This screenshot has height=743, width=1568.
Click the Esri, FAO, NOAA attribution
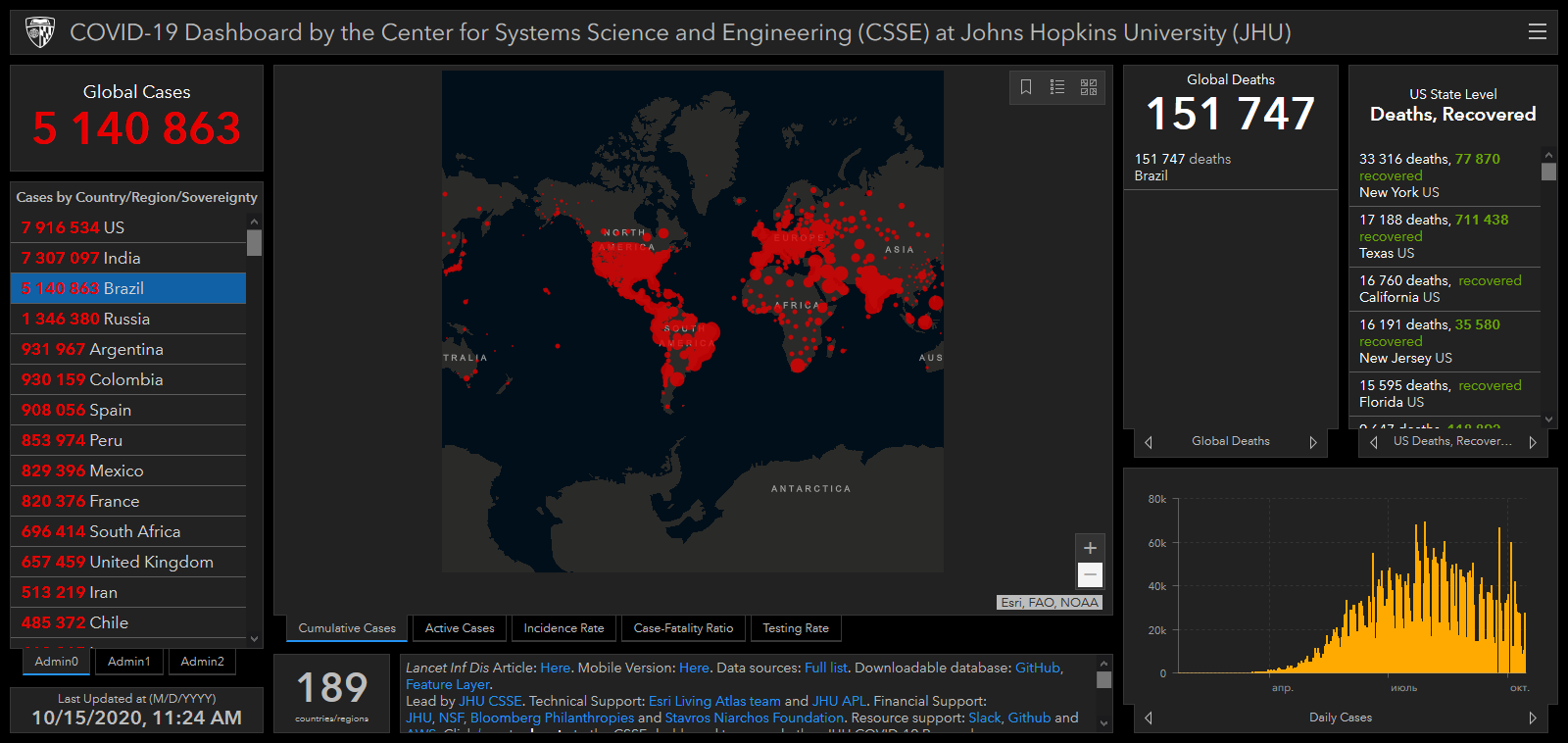coord(1050,603)
